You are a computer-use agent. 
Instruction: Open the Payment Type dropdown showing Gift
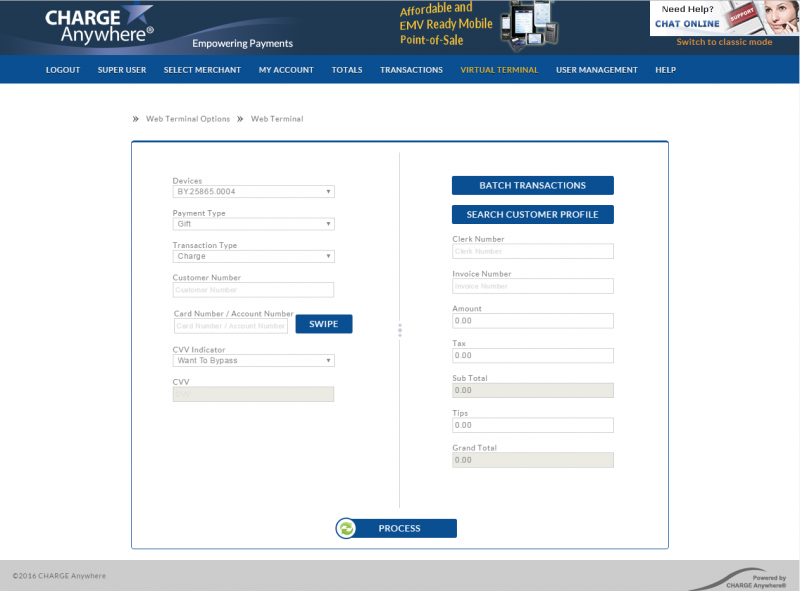click(x=252, y=223)
